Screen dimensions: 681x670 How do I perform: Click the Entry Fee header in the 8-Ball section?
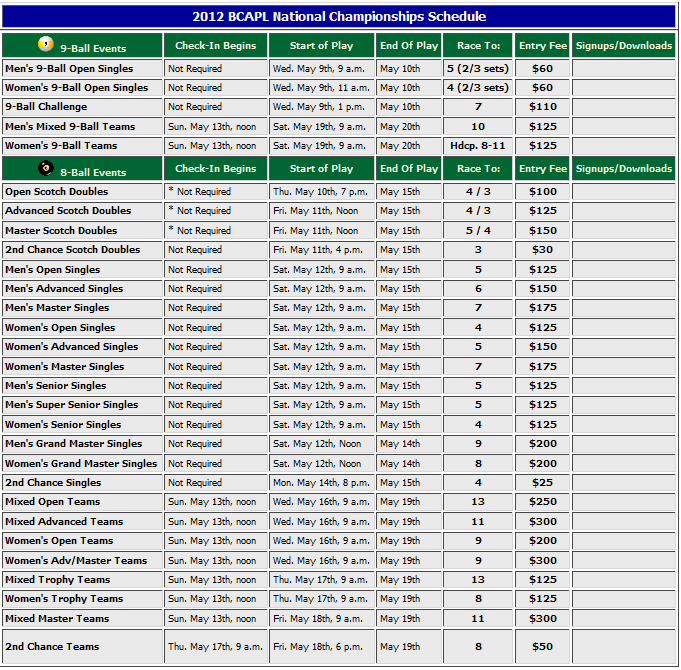click(x=542, y=169)
